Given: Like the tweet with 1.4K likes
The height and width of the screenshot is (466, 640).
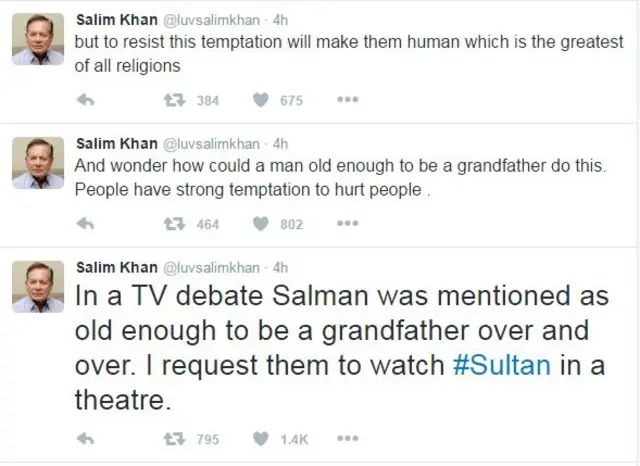Looking at the screenshot, I should (x=261, y=439).
